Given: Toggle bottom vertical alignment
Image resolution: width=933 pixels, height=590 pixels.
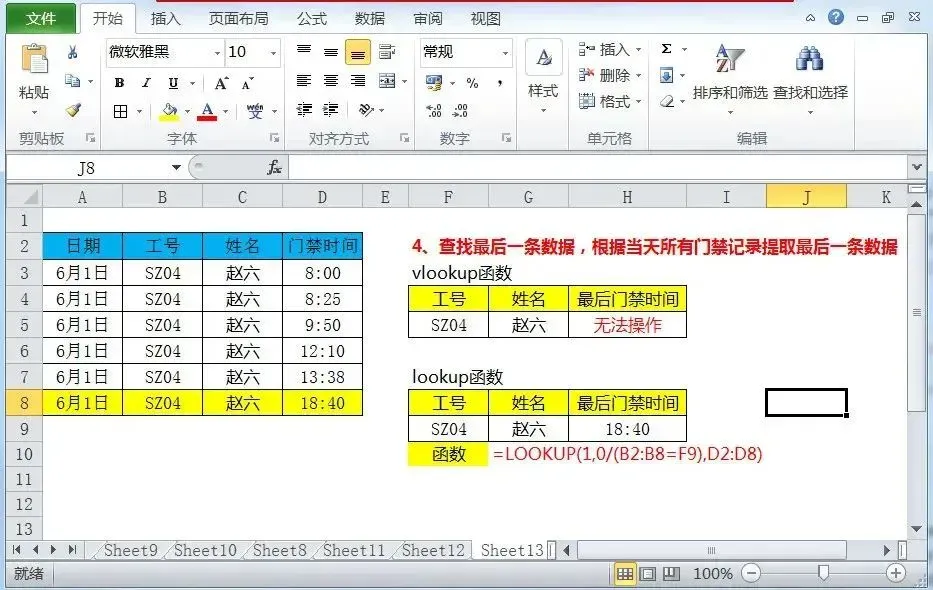Looking at the screenshot, I should (x=358, y=52).
